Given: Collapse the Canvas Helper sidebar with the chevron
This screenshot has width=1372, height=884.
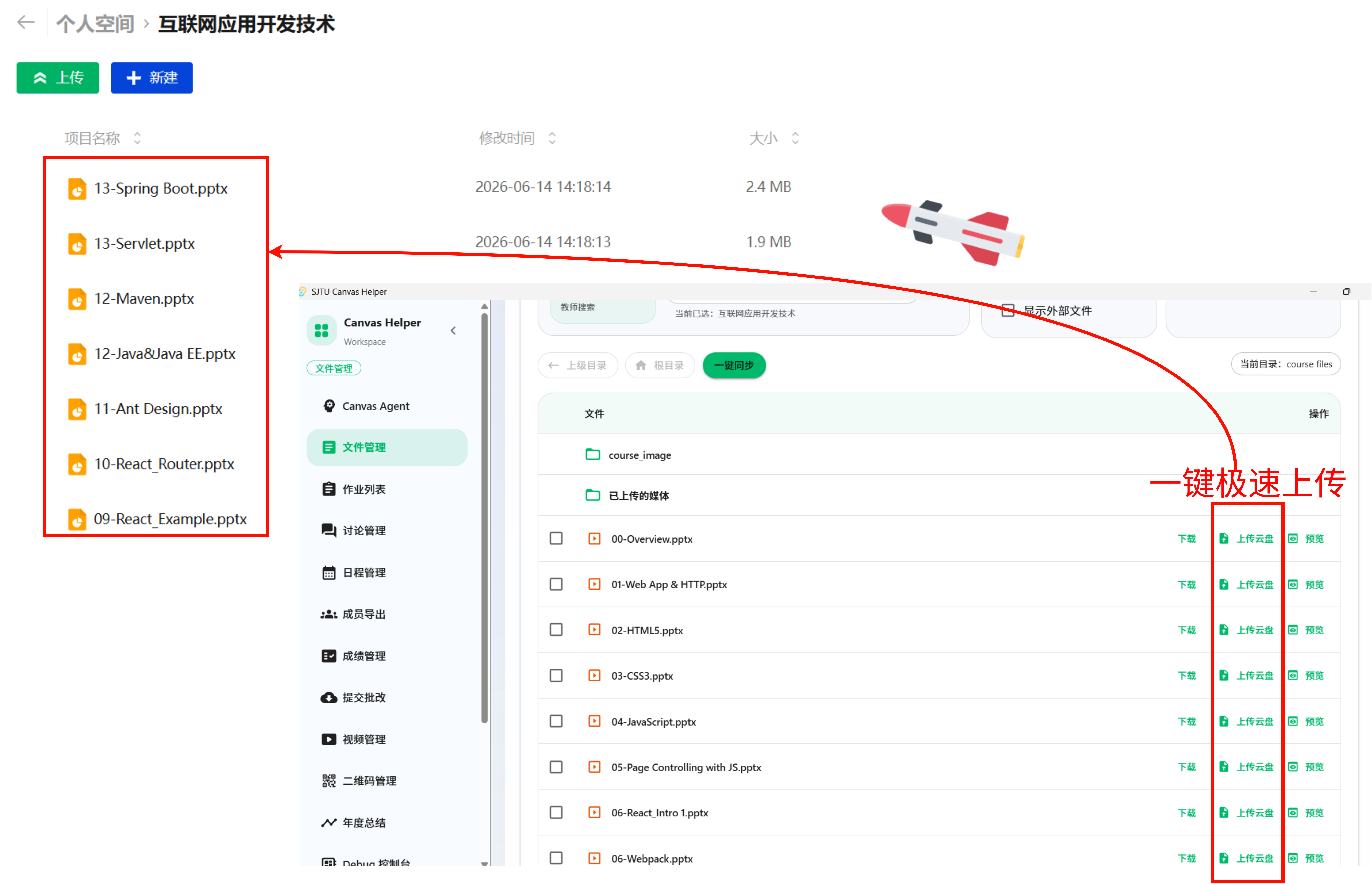Looking at the screenshot, I should pos(453,331).
